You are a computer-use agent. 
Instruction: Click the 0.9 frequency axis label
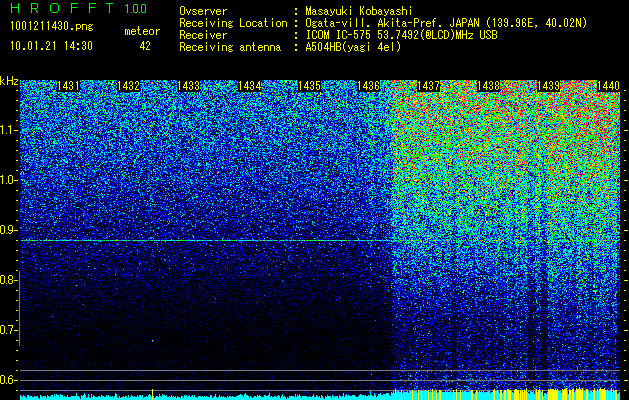point(7,230)
